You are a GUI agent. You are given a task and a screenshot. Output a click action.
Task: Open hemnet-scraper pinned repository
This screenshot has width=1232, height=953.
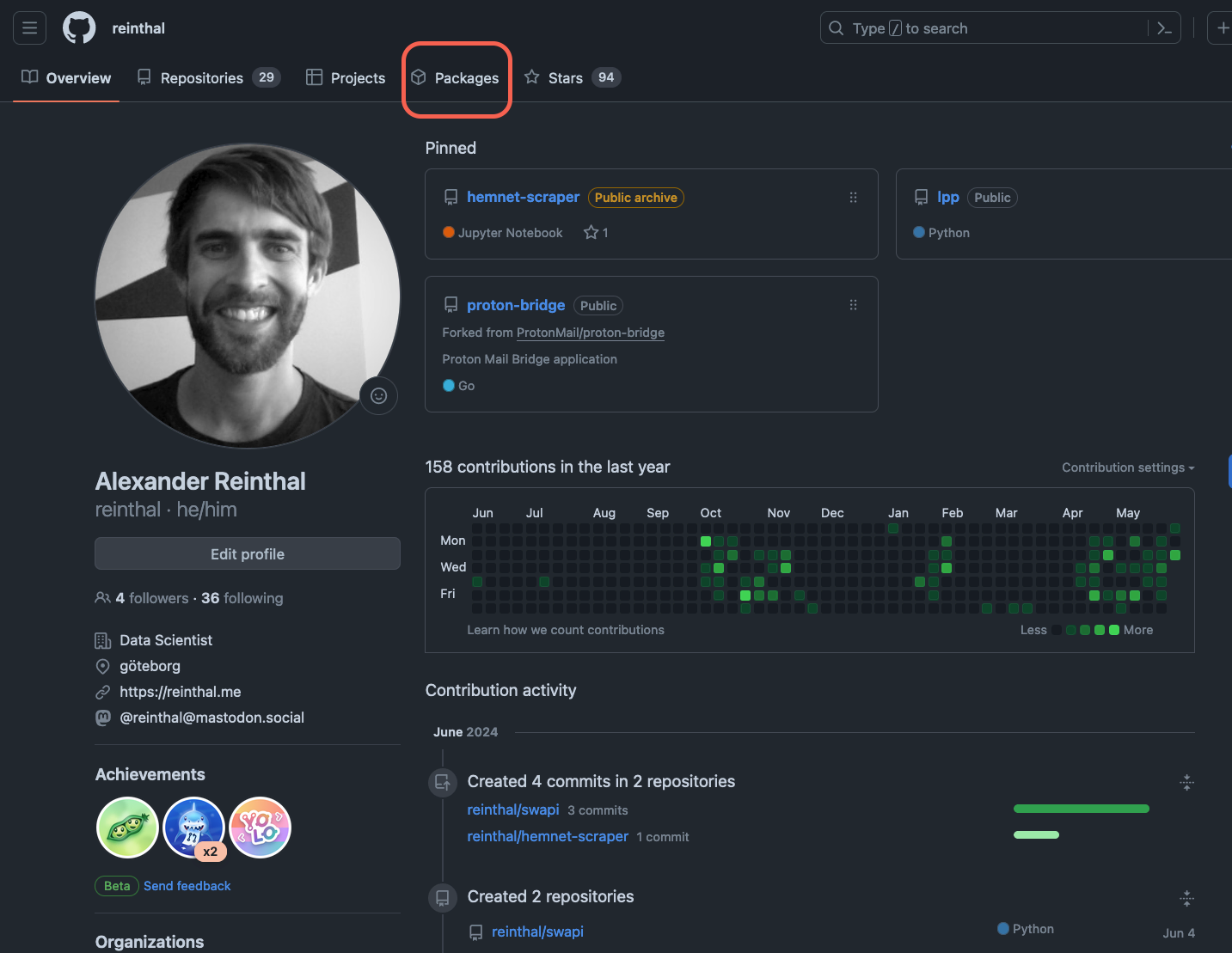point(523,197)
